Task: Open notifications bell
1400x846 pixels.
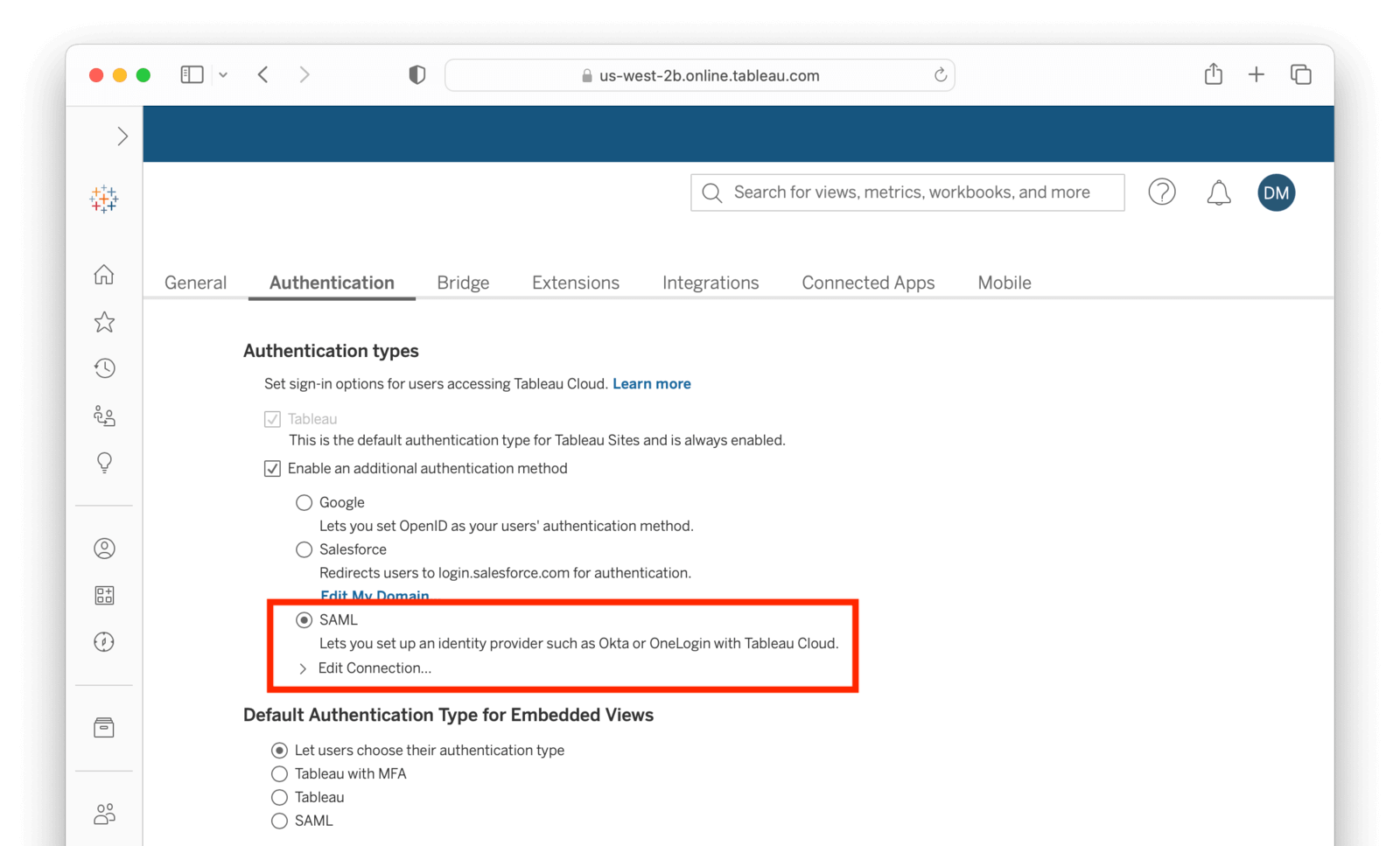Action: 1219,192
